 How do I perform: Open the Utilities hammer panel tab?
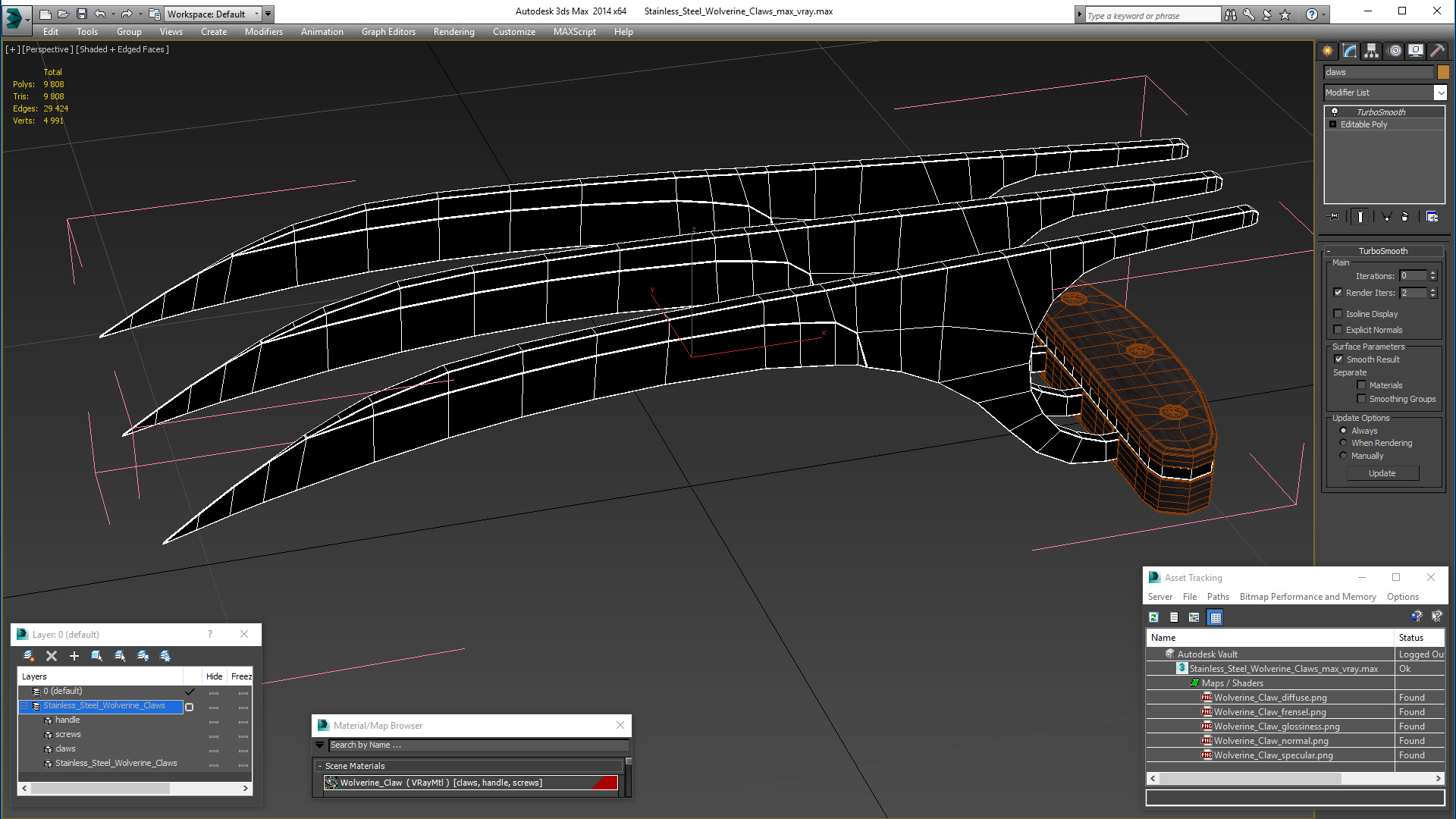[1437, 51]
